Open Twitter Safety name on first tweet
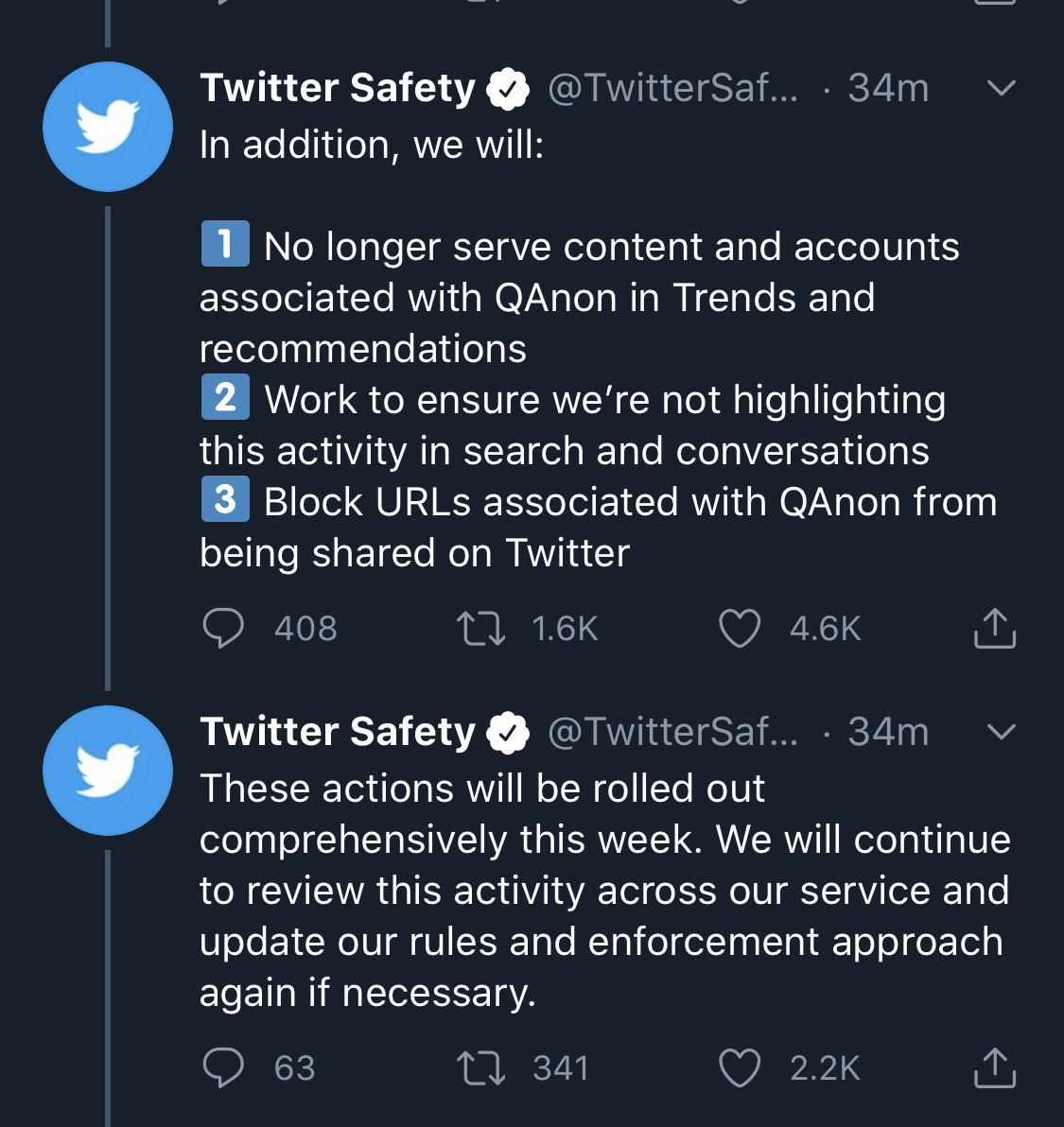1064x1127 pixels. pos(338,88)
